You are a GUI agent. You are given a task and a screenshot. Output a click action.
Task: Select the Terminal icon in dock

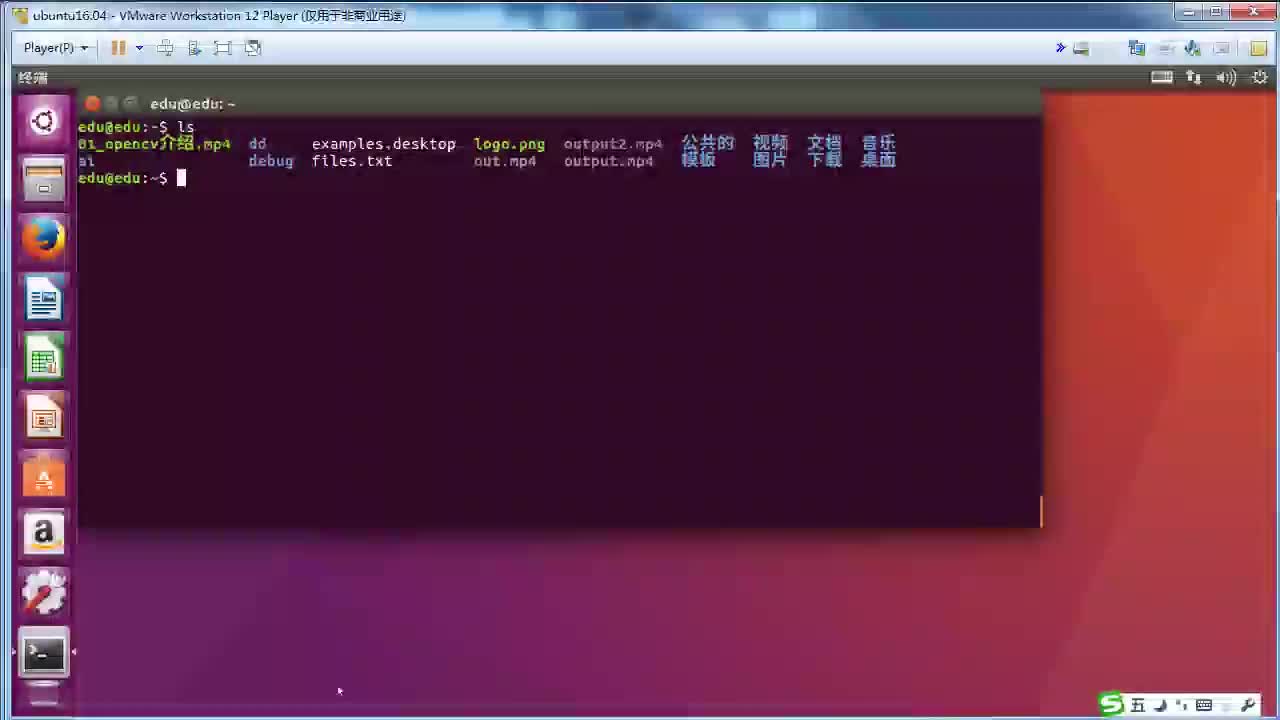[x=43, y=654]
